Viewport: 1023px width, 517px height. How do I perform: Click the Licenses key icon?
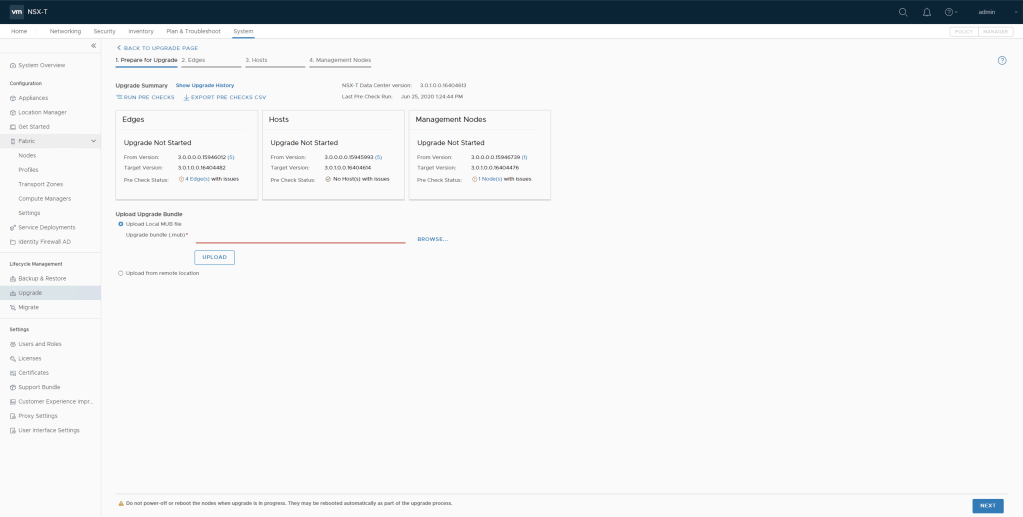tap(13, 358)
